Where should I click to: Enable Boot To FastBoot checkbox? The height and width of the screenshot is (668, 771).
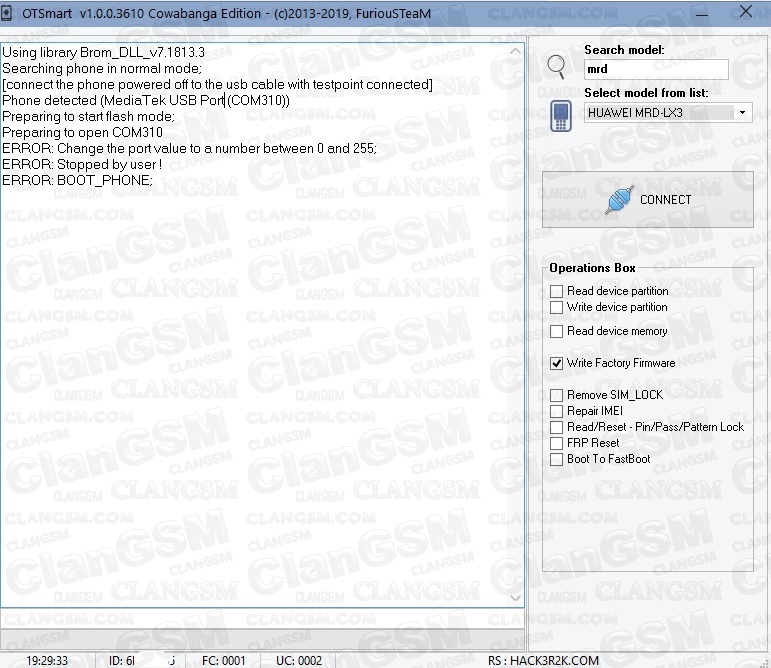[x=556, y=459]
